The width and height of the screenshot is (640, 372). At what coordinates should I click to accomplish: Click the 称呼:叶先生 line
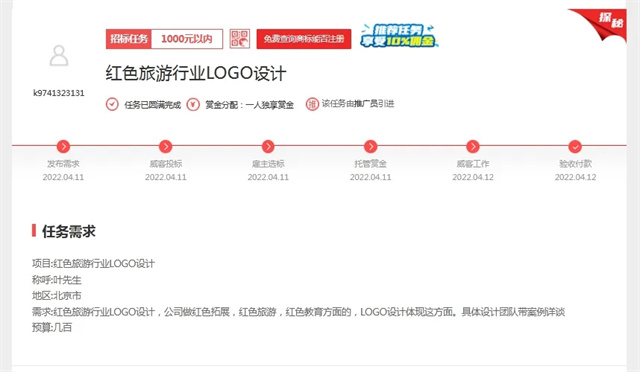57,280
